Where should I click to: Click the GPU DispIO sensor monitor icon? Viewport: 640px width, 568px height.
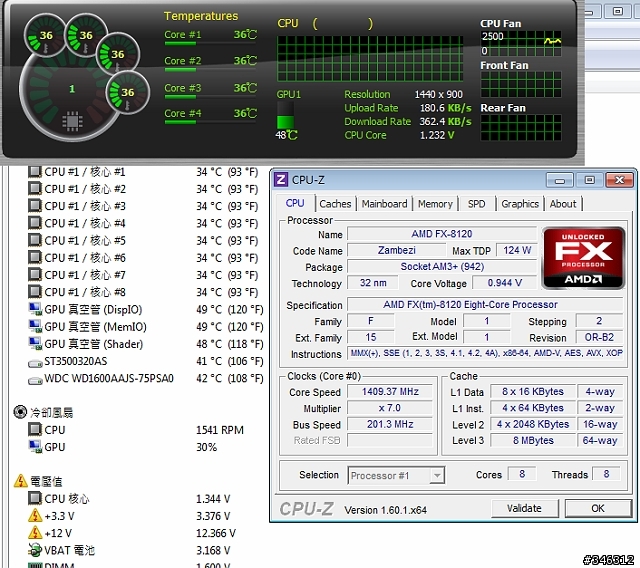pyautogui.click(x=35, y=309)
